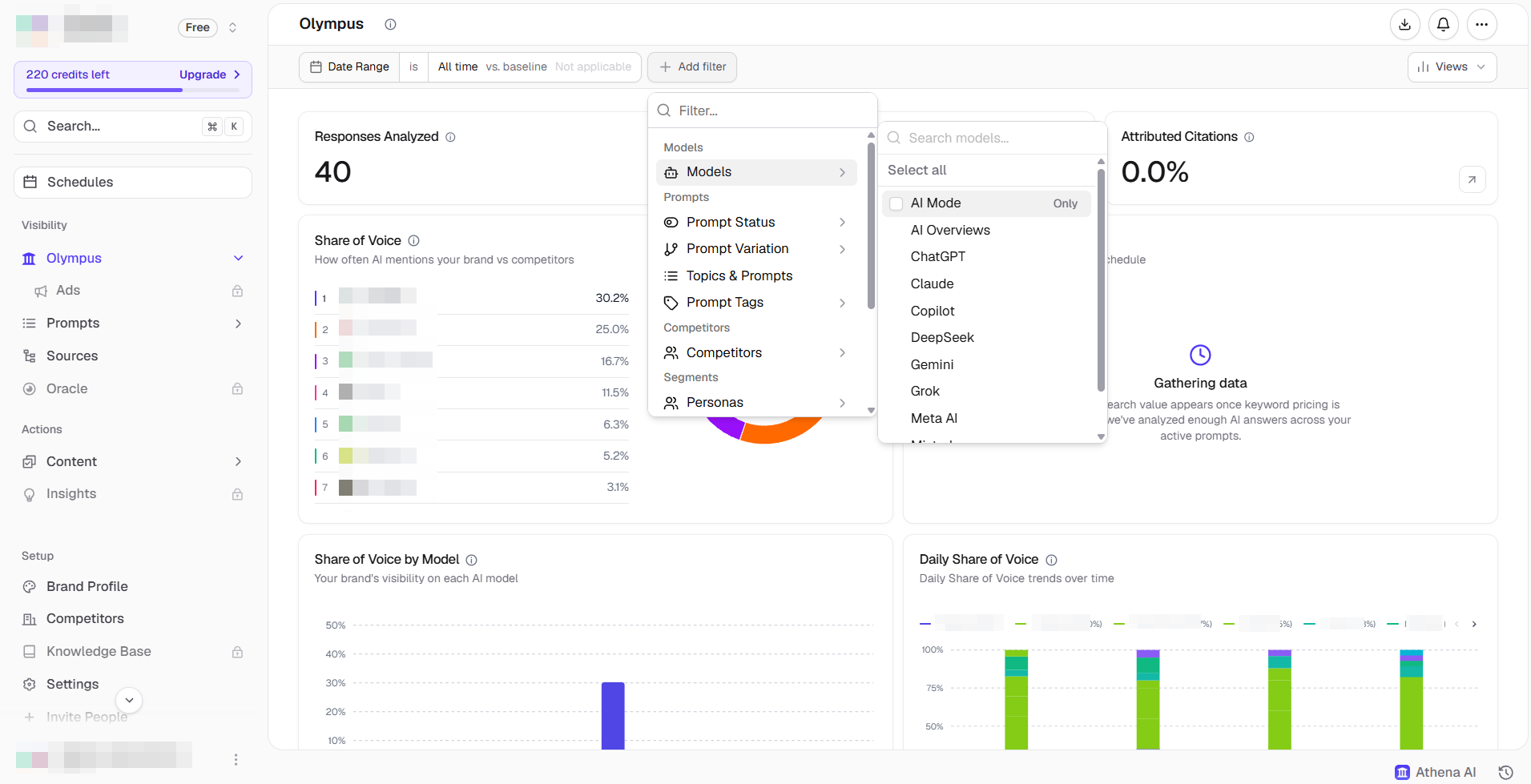Expand Personas chevron in filter list
1531x784 pixels.
842,403
